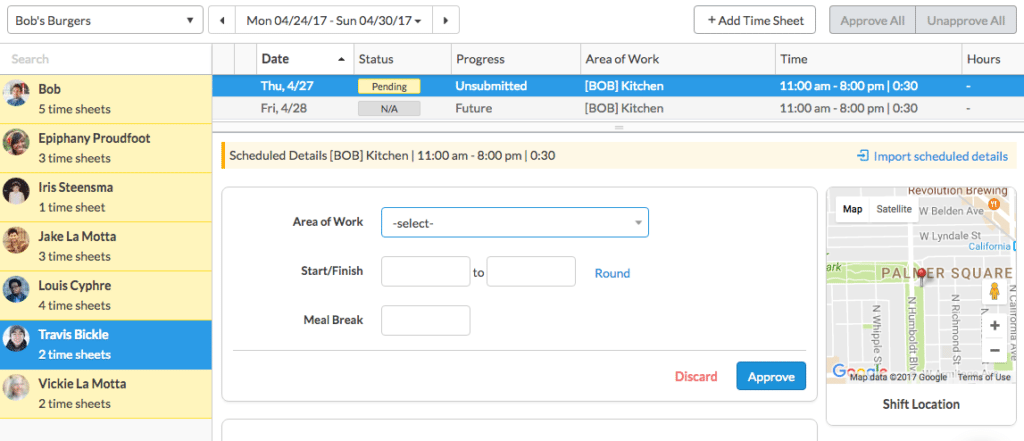Sort by the Hours column header
Image resolution: width=1024 pixels, height=441 pixels.
pyautogui.click(x=992, y=59)
